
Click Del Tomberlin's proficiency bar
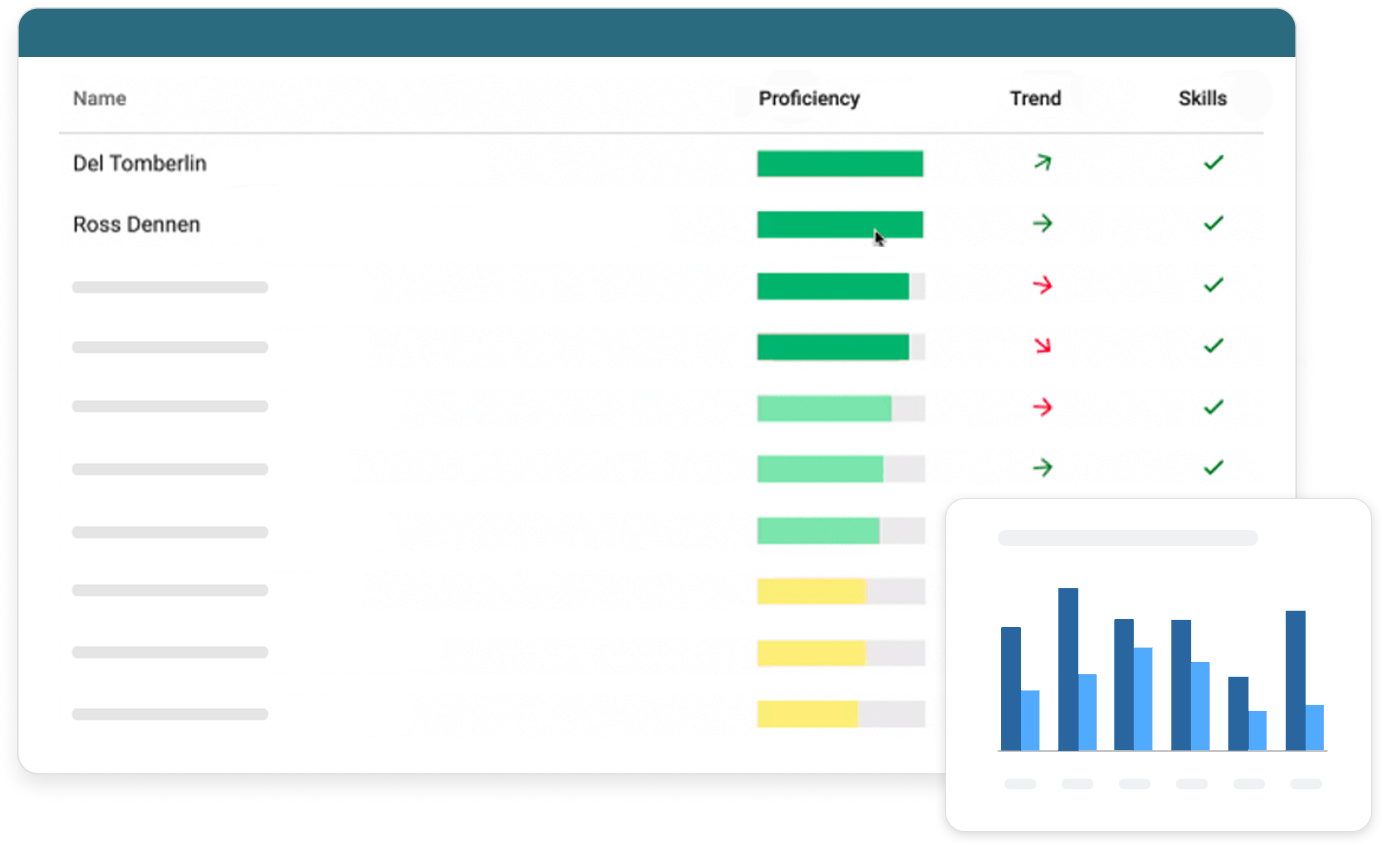tap(840, 164)
